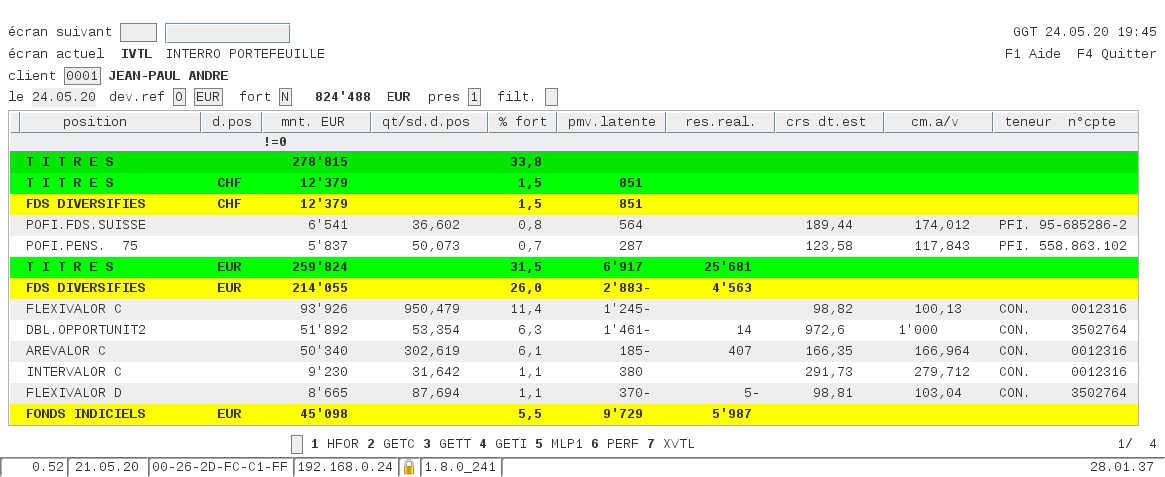The width and height of the screenshot is (1165, 477).
Task: Click the date field 24.05.20
Action: tap(64, 97)
